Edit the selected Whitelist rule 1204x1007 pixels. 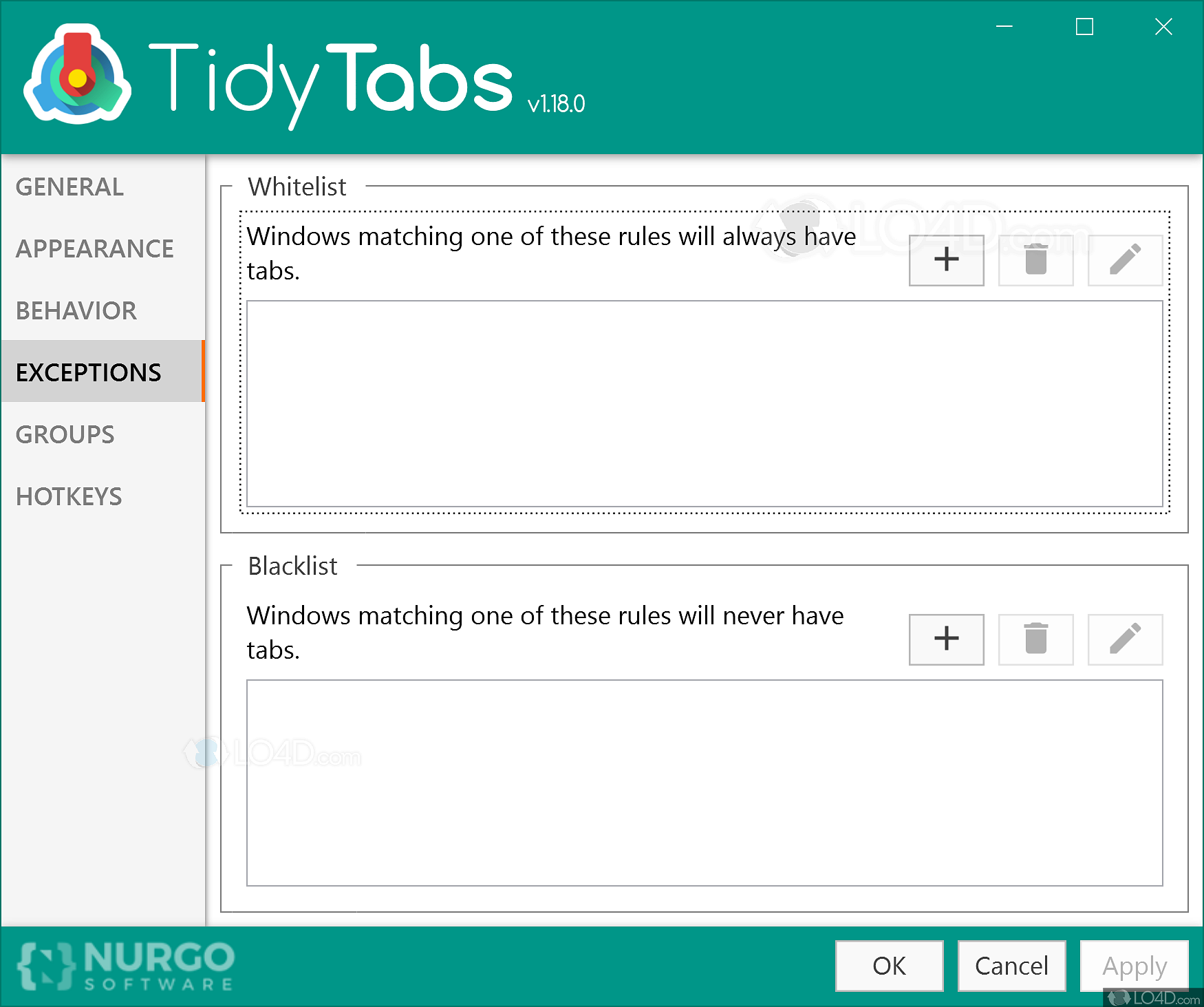point(1124,260)
